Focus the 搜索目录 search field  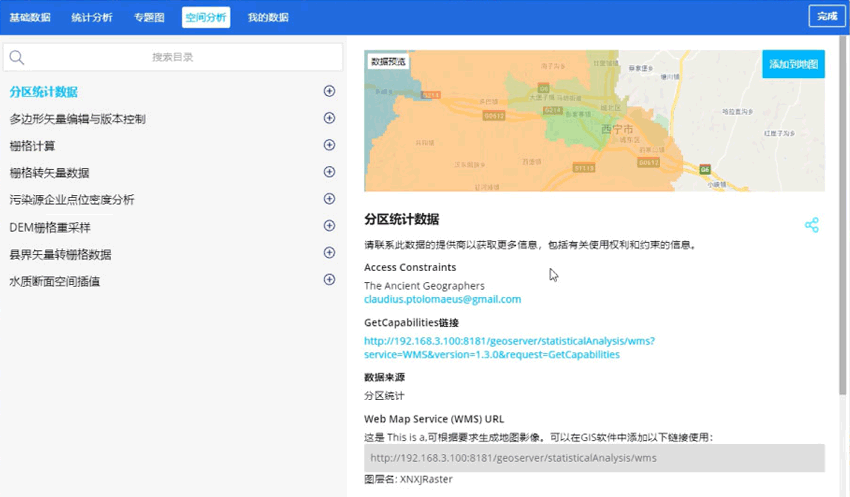point(172,58)
